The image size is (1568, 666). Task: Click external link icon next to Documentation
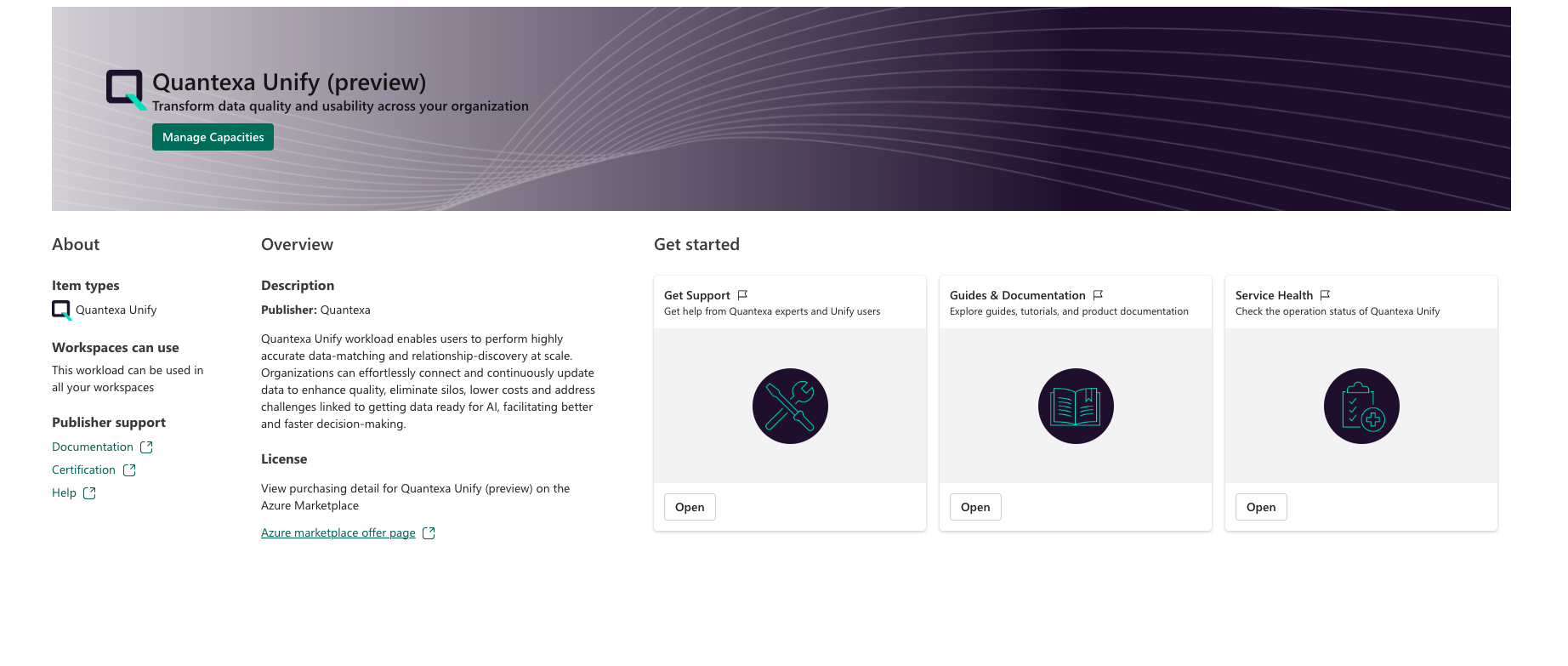[x=146, y=447]
